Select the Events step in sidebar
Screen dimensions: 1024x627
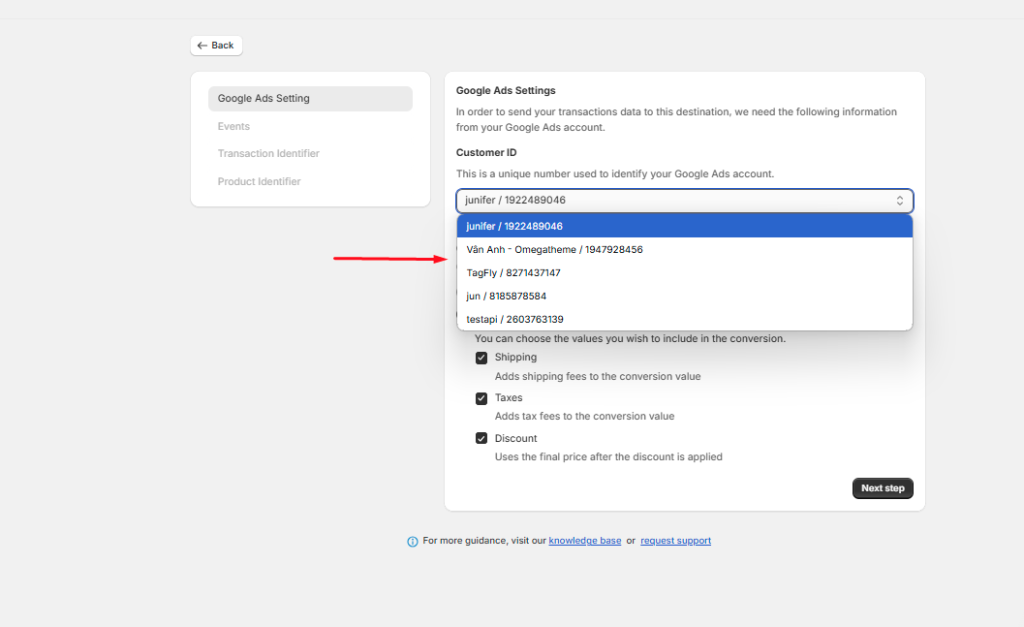(234, 126)
